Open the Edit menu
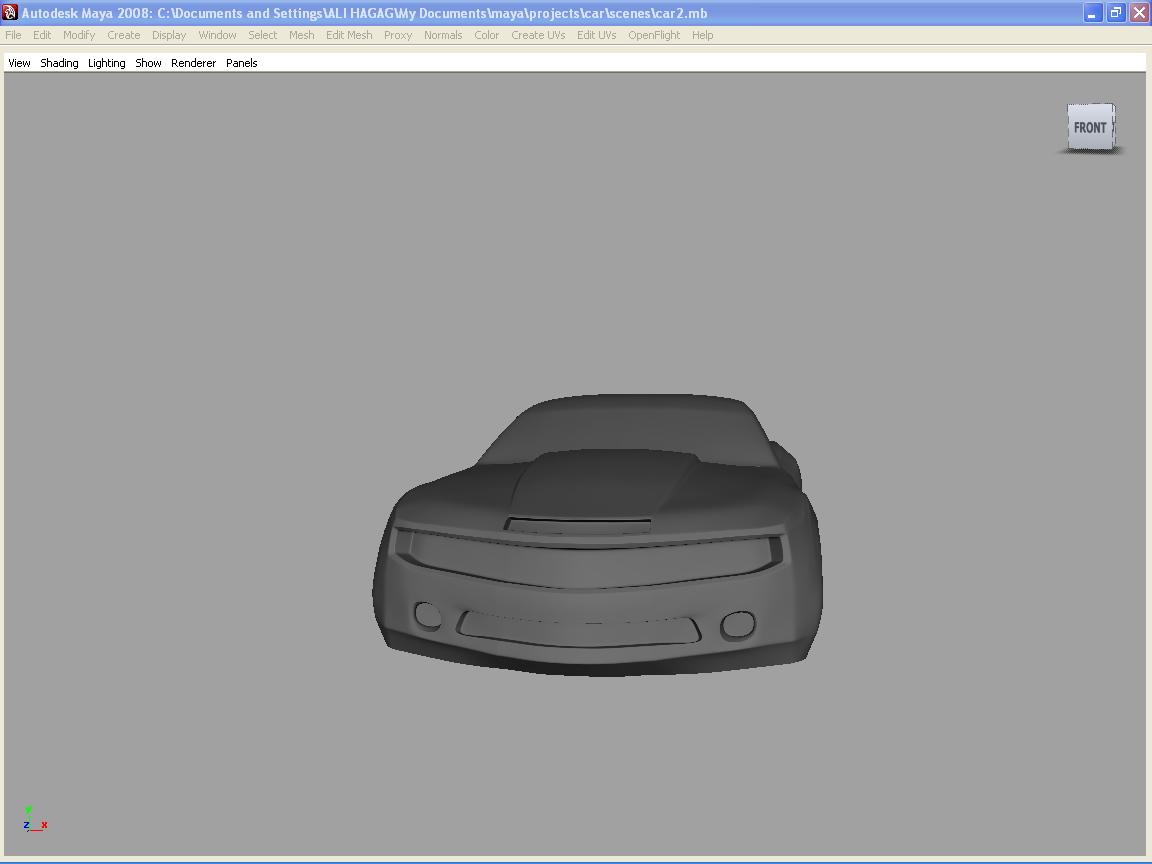Screen dimensions: 1152x864 [x=42, y=35]
